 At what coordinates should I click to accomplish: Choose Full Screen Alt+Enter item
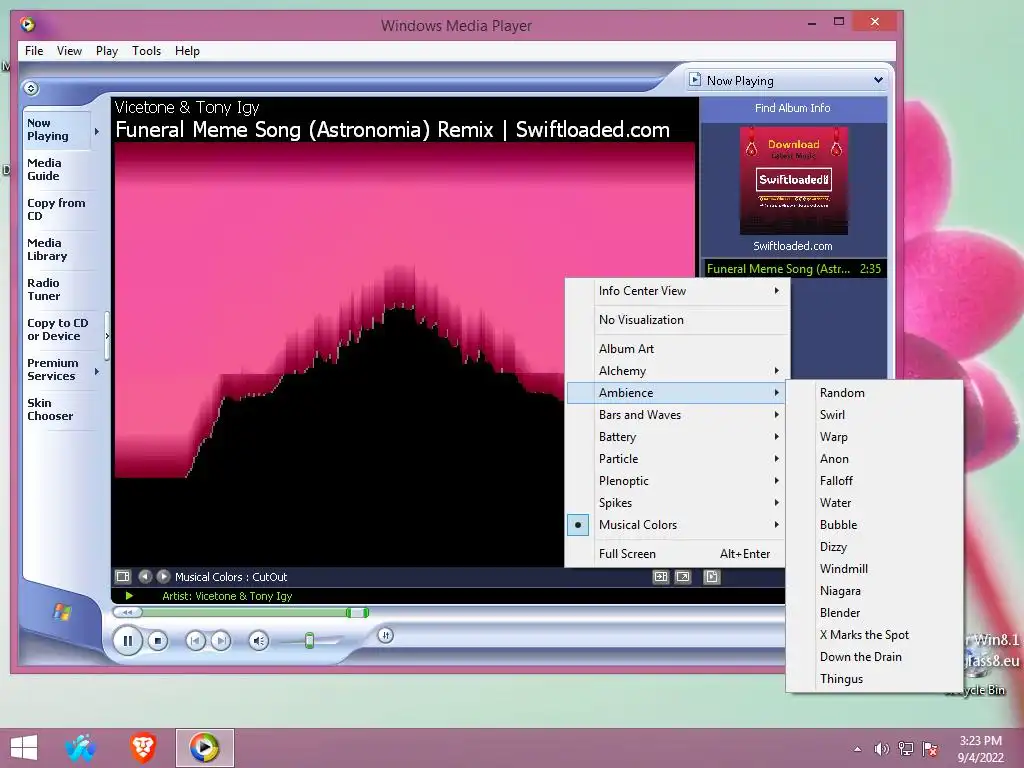click(678, 554)
